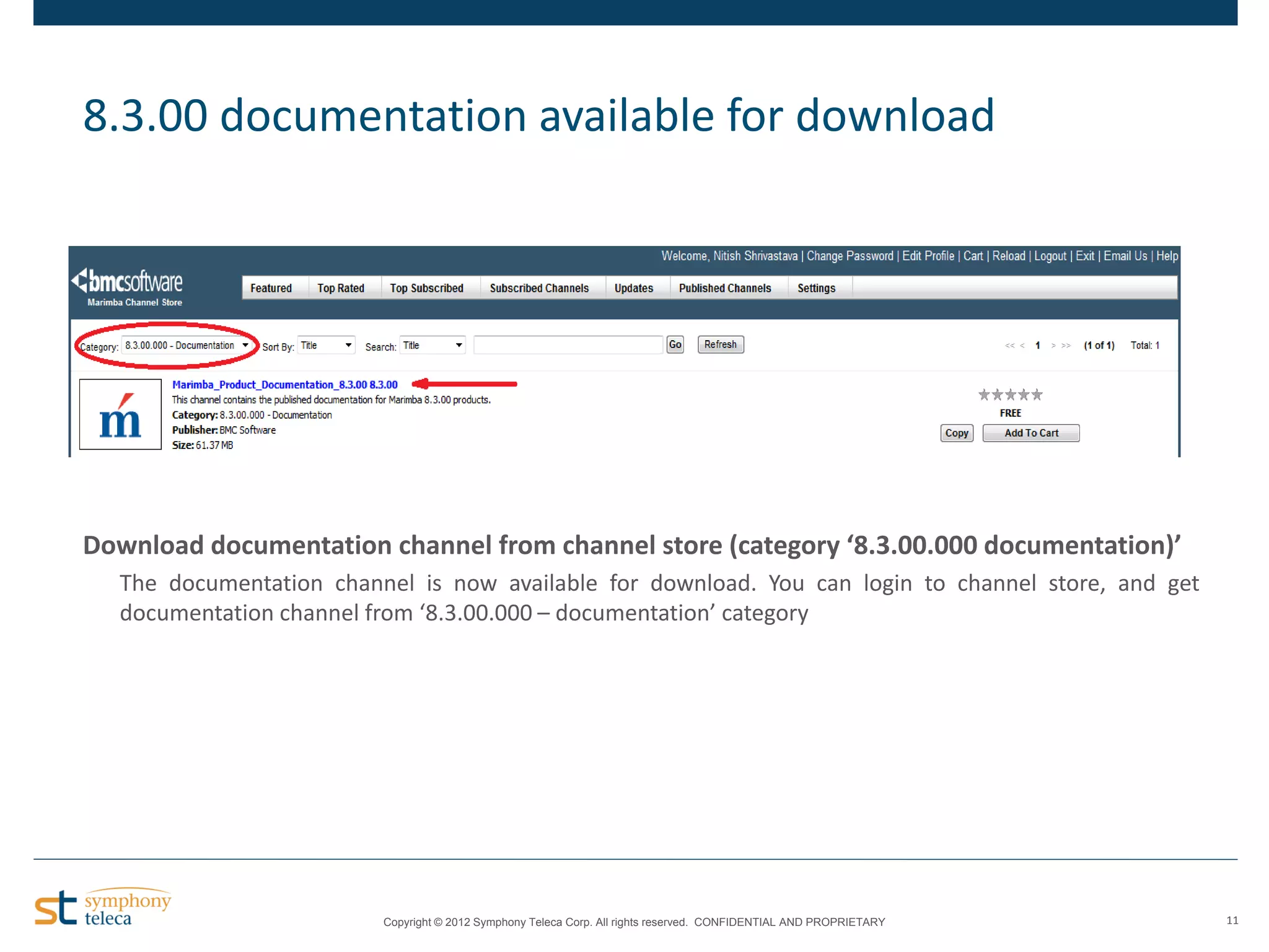Open the Settings tab
1269x952 pixels.
click(817, 288)
